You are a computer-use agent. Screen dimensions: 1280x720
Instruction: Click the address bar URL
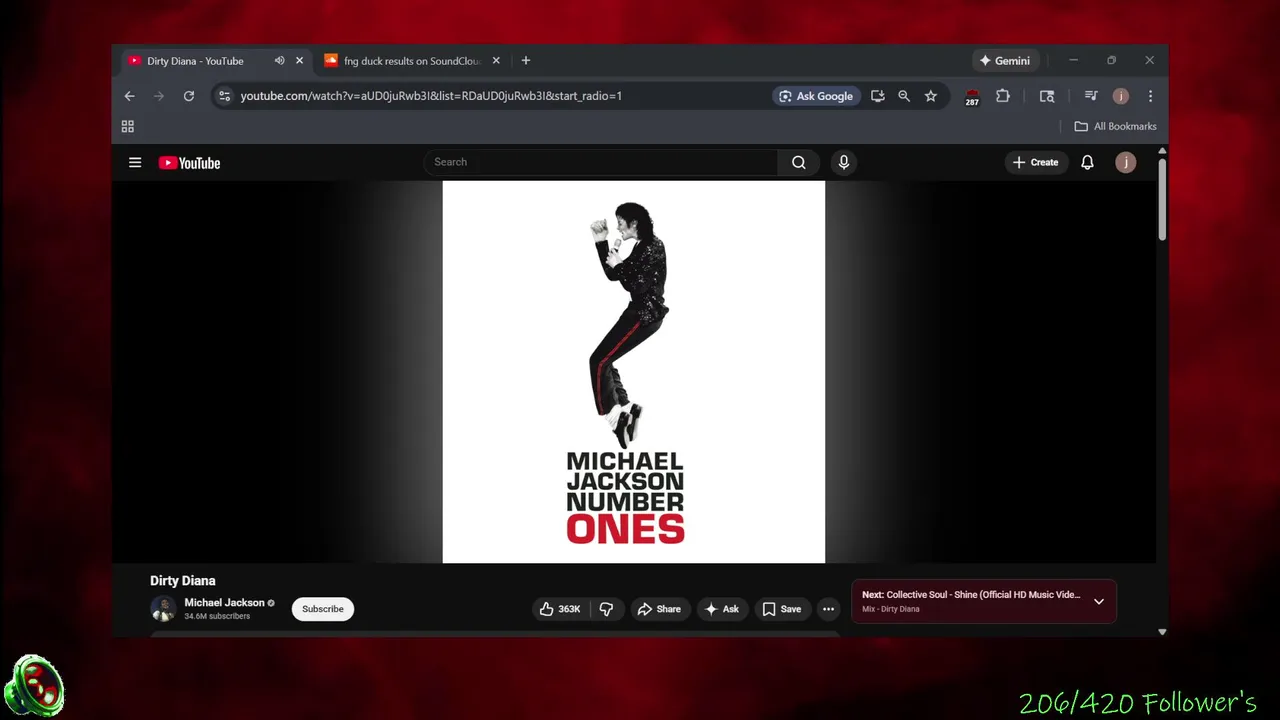(x=431, y=96)
